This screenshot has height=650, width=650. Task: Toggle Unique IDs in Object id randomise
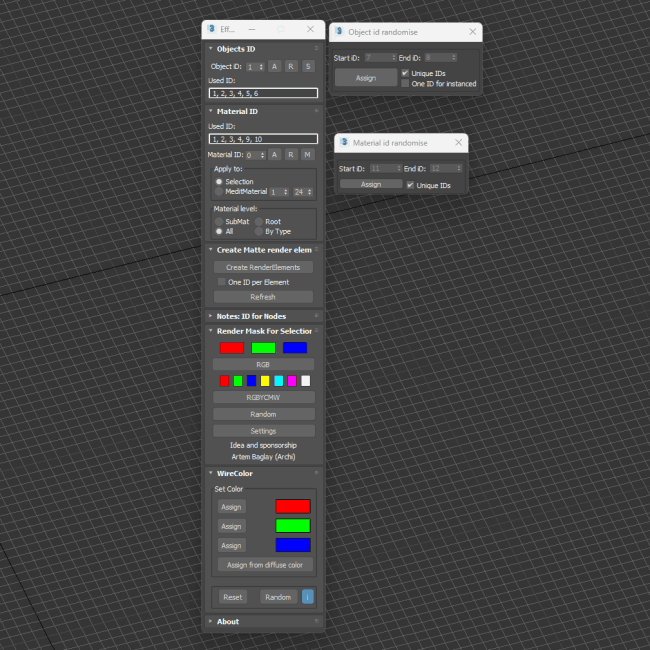(x=405, y=73)
